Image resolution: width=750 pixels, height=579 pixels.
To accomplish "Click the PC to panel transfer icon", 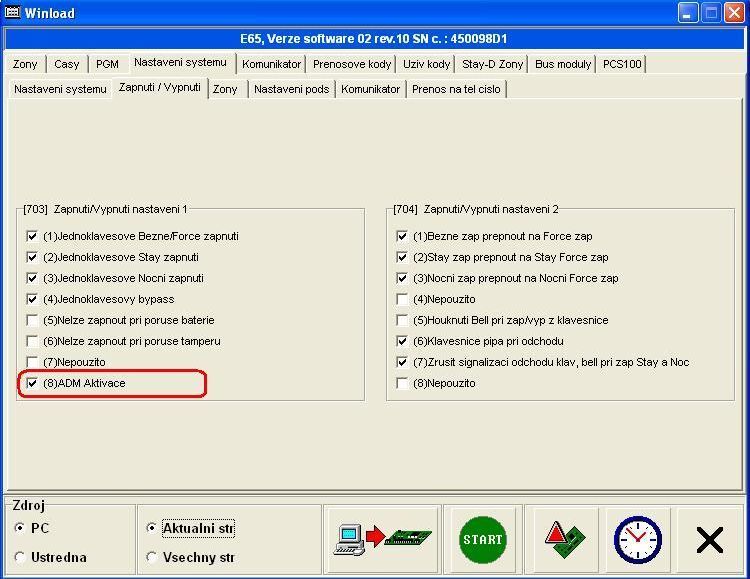I will (x=383, y=540).
